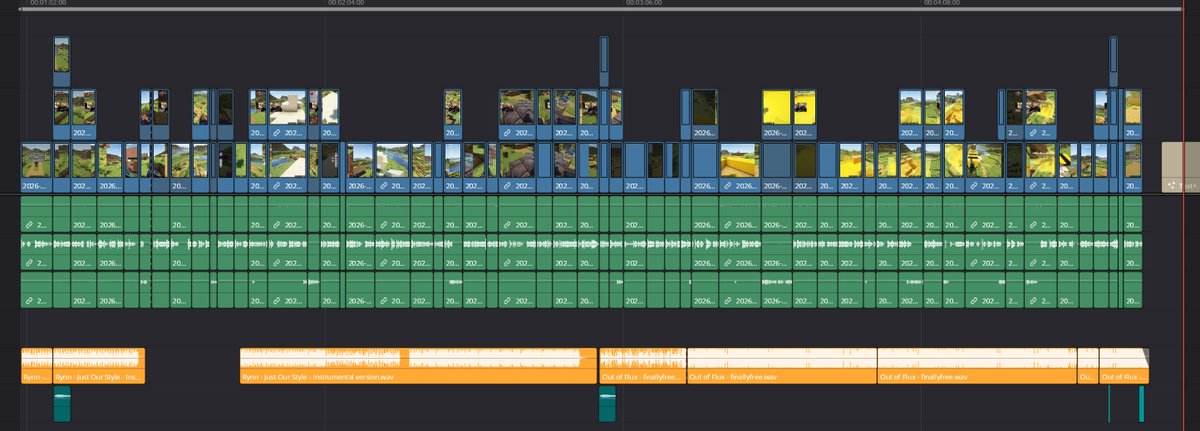Click the 00:03:06:00 timecode on the ruler
This screenshot has width=1200, height=431.
pos(644,3)
